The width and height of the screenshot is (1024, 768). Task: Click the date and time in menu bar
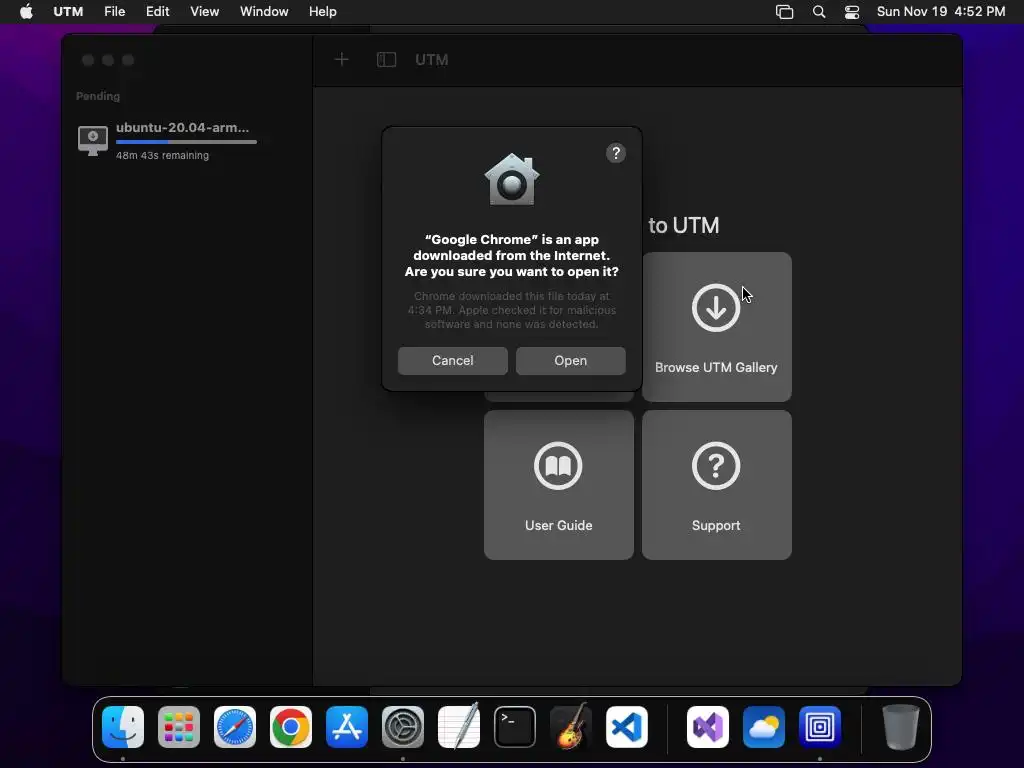[x=940, y=12]
